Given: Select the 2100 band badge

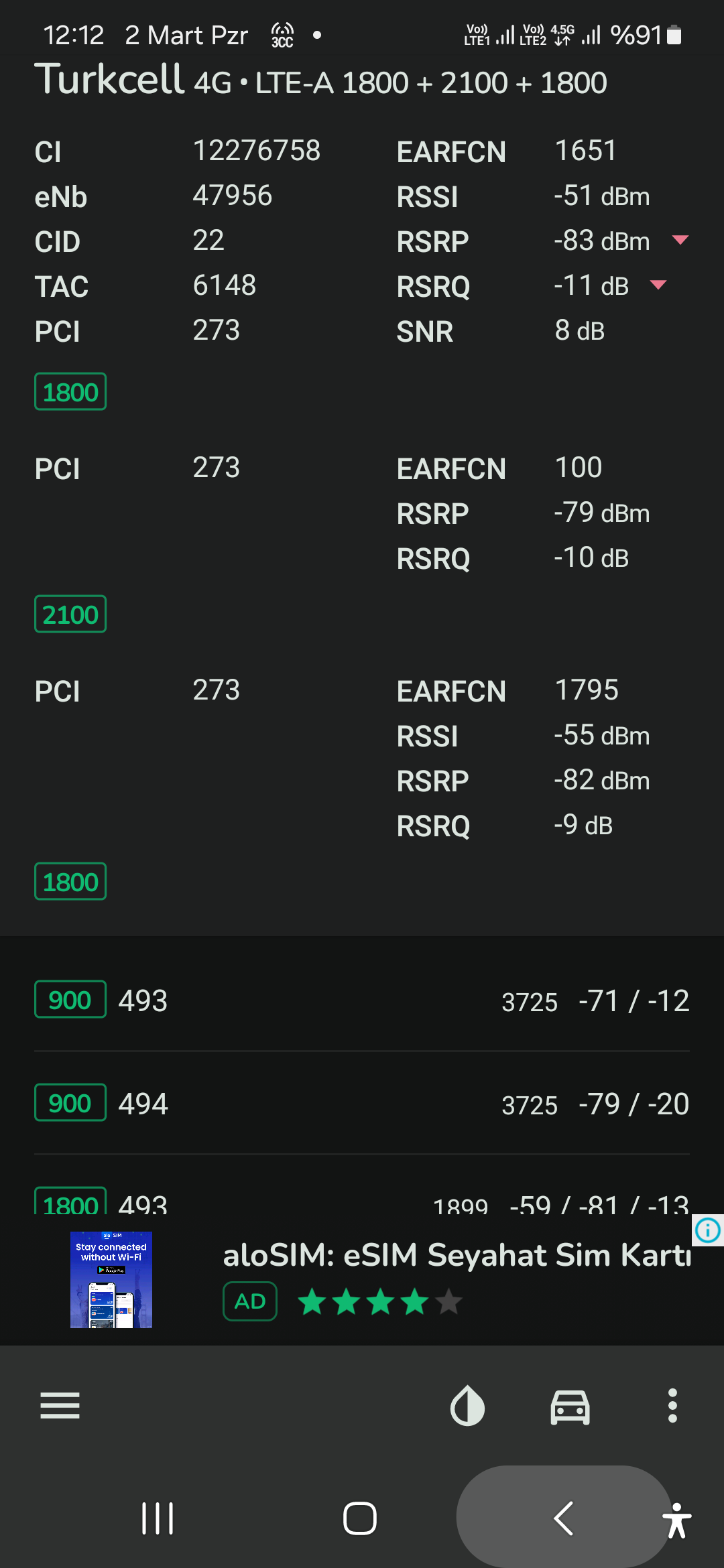Looking at the screenshot, I should click(x=70, y=614).
